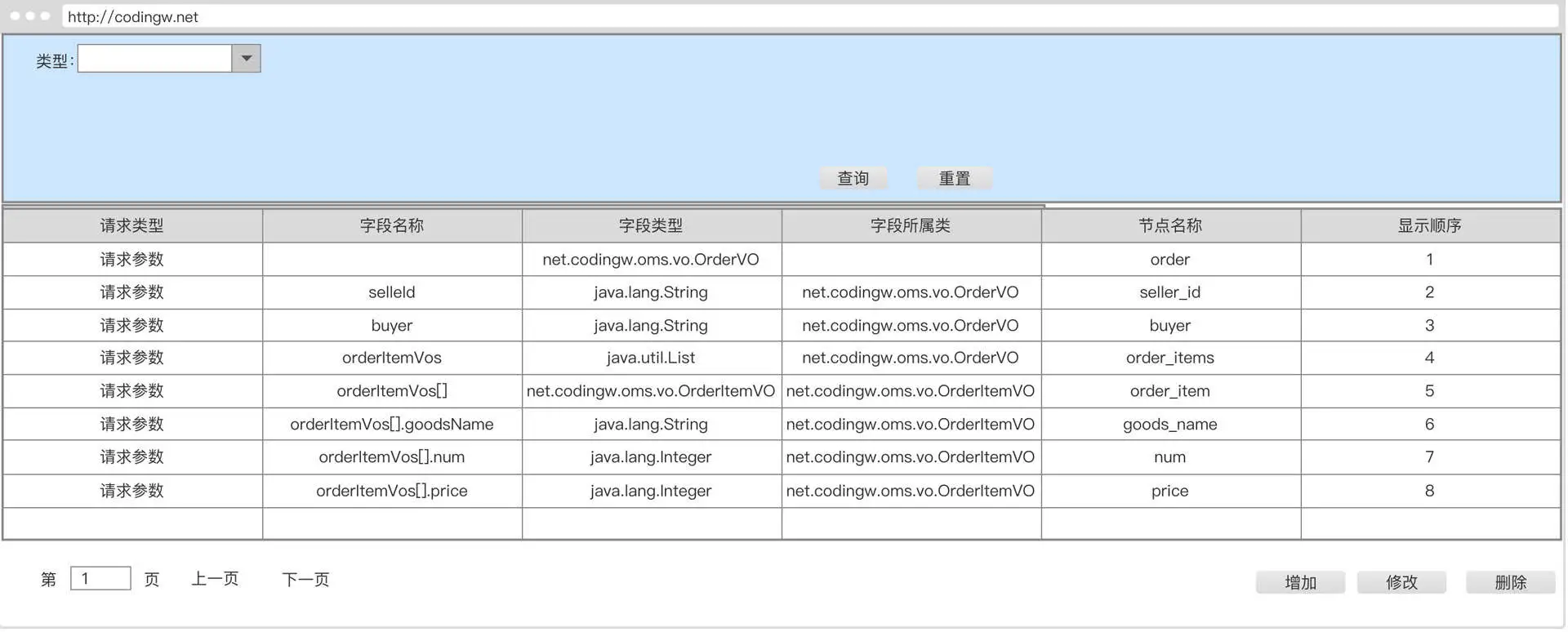Select the orderItemVos[].goodsName field cell
The image size is (1568, 632).
tap(392, 425)
